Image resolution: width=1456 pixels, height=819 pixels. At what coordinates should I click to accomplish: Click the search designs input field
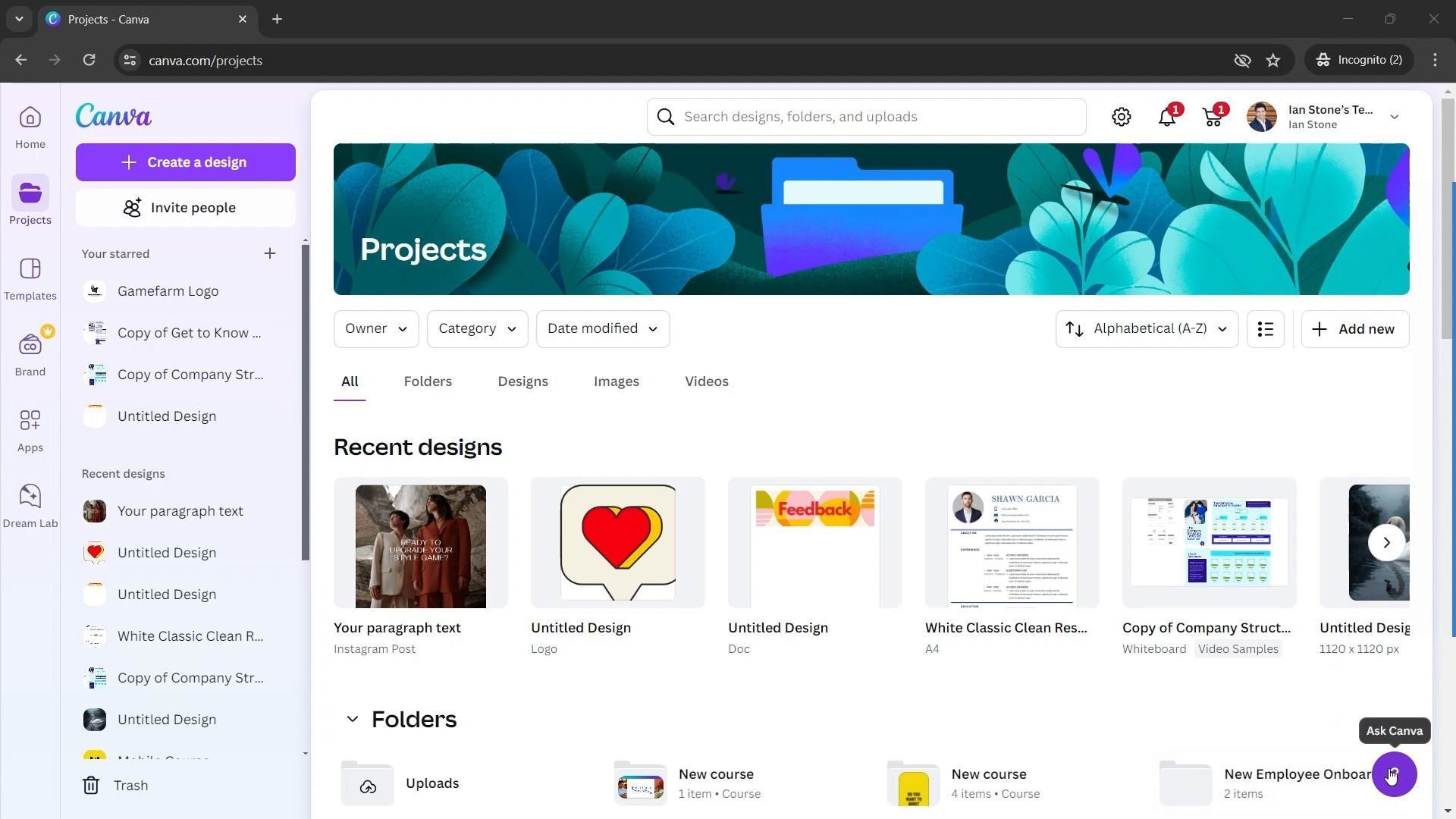coord(867,117)
